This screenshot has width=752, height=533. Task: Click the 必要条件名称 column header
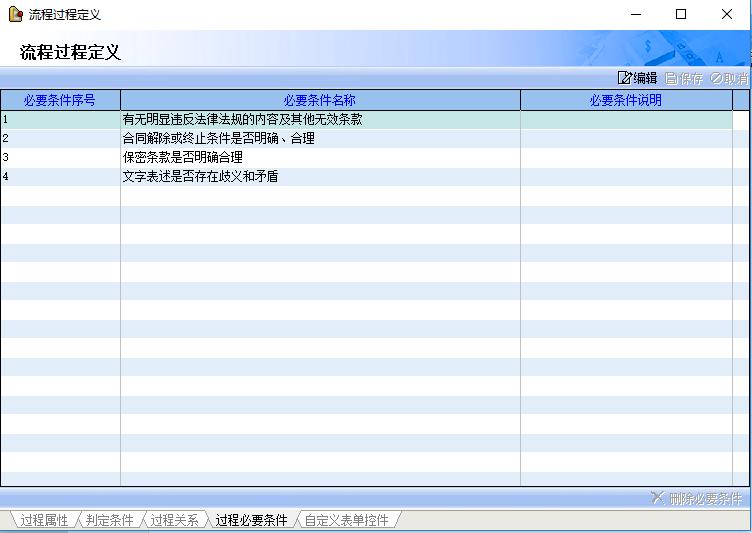pyautogui.click(x=320, y=100)
